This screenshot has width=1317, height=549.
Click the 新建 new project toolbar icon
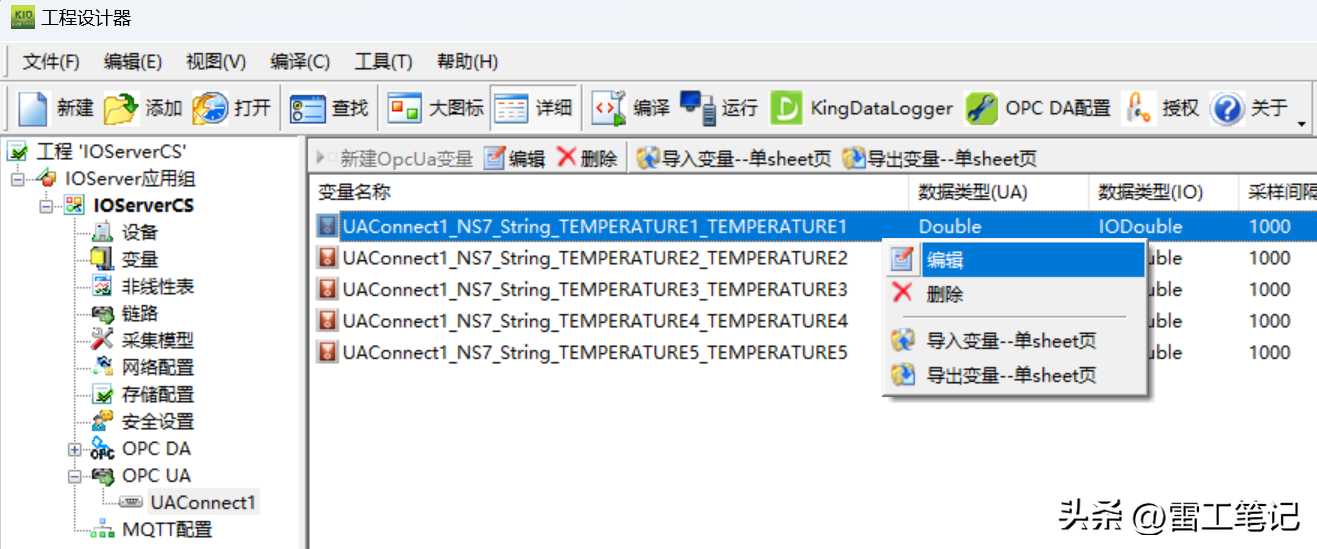point(34,108)
